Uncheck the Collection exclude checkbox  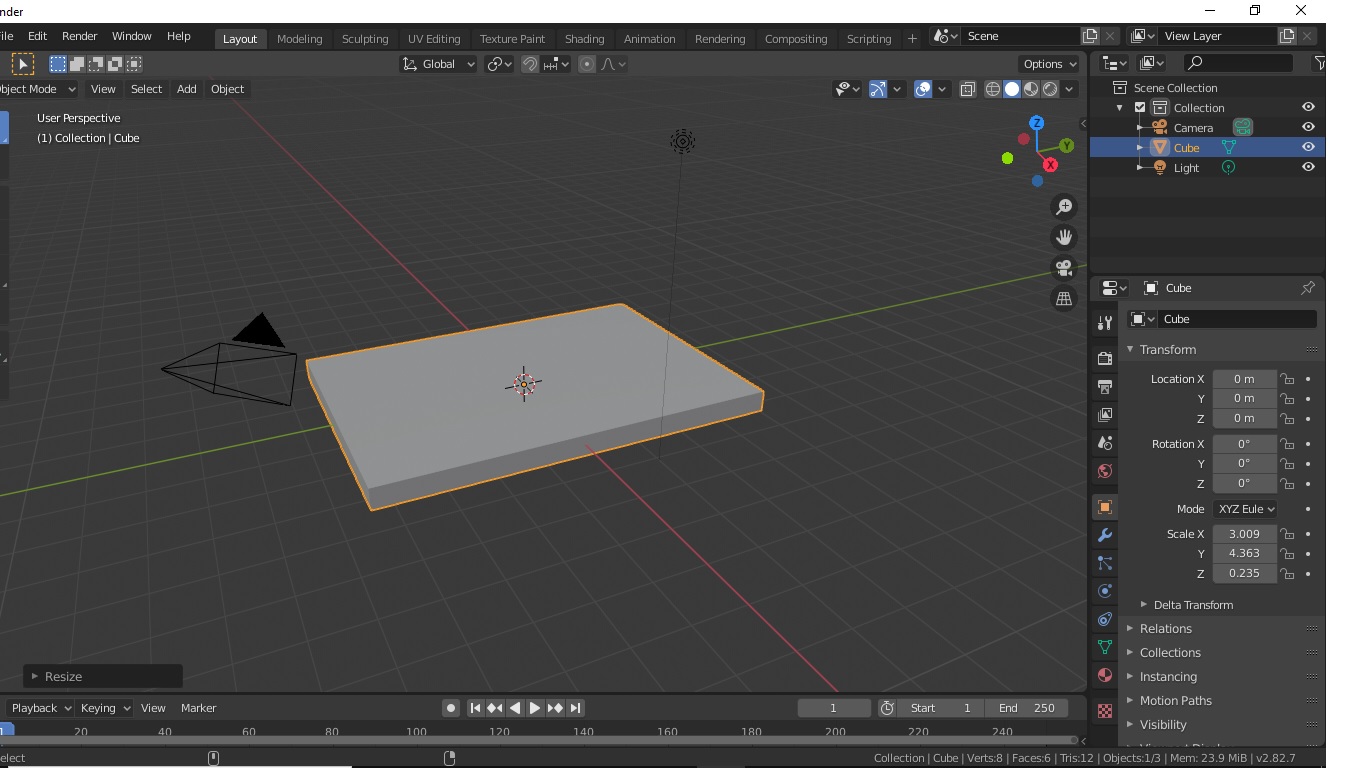(1139, 107)
